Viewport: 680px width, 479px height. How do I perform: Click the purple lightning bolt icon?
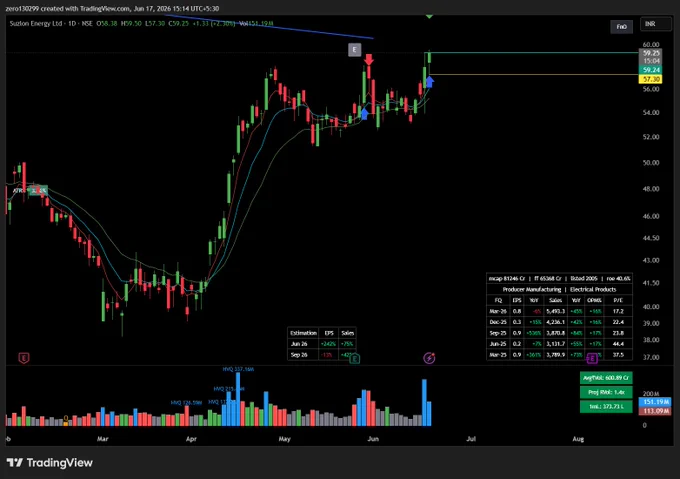click(x=429, y=358)
